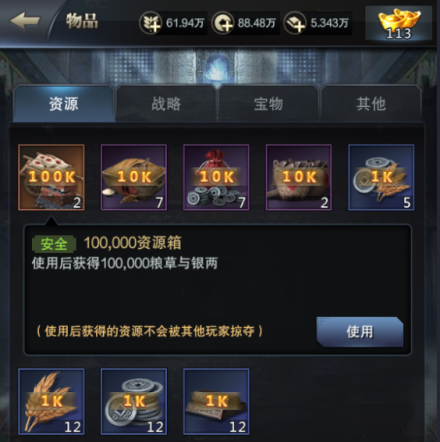Switch to the 资源 tab
The height and width of the screenshot is (442, 440).
click(x=64, y=104)
